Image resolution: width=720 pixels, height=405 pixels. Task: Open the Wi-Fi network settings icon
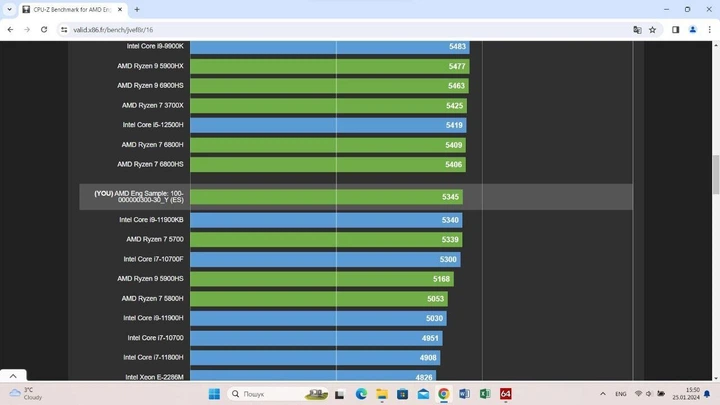pyautogui.click(x=638, y=394)
